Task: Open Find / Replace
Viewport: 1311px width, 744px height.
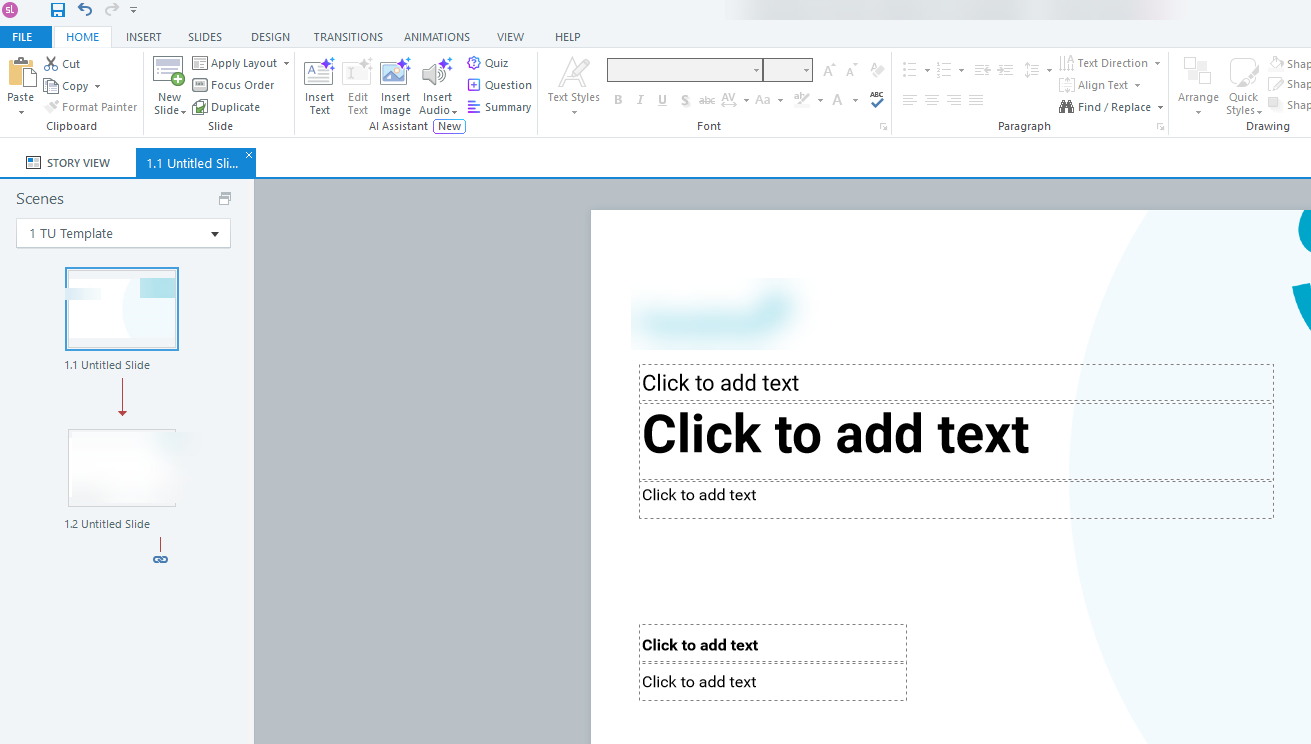Action: (x=1111, y=106)
